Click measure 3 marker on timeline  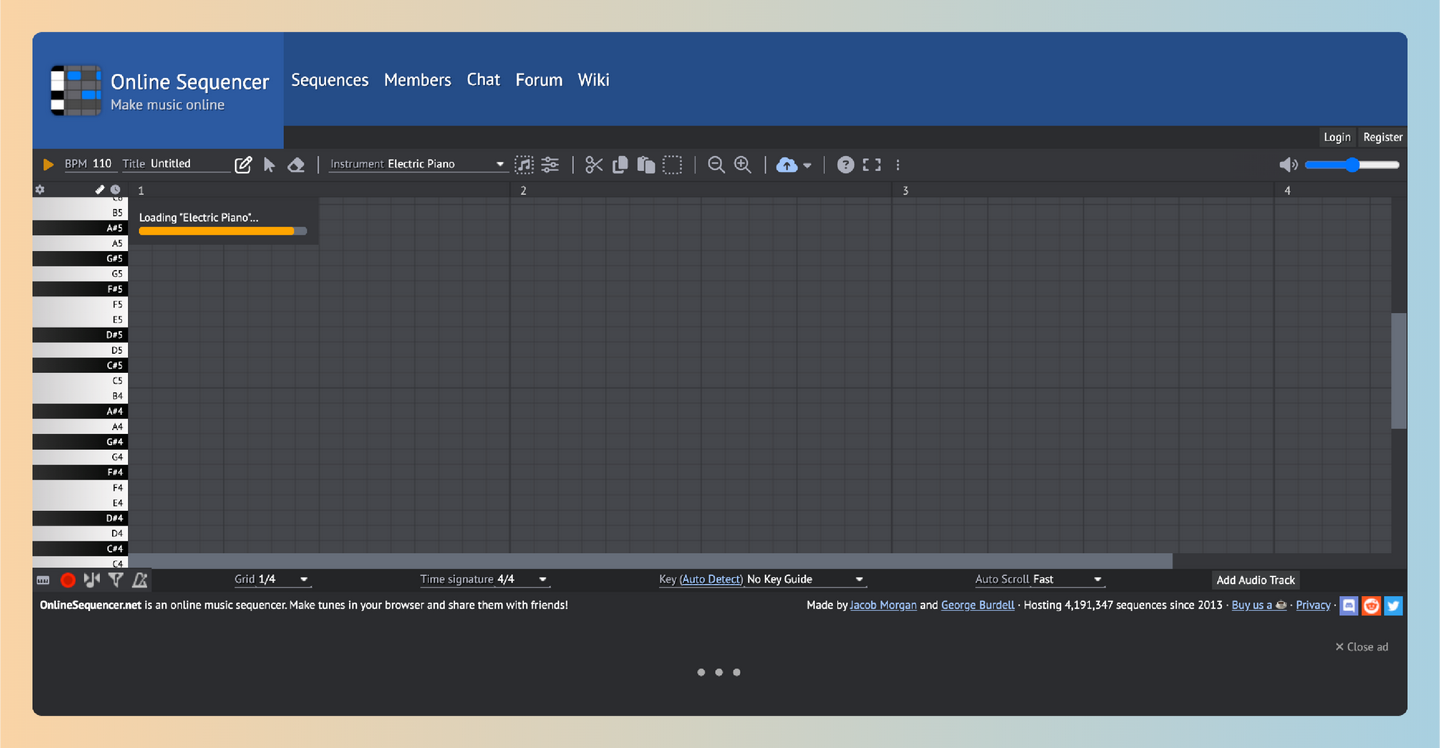pyautogui.click(x=905, y=190)
